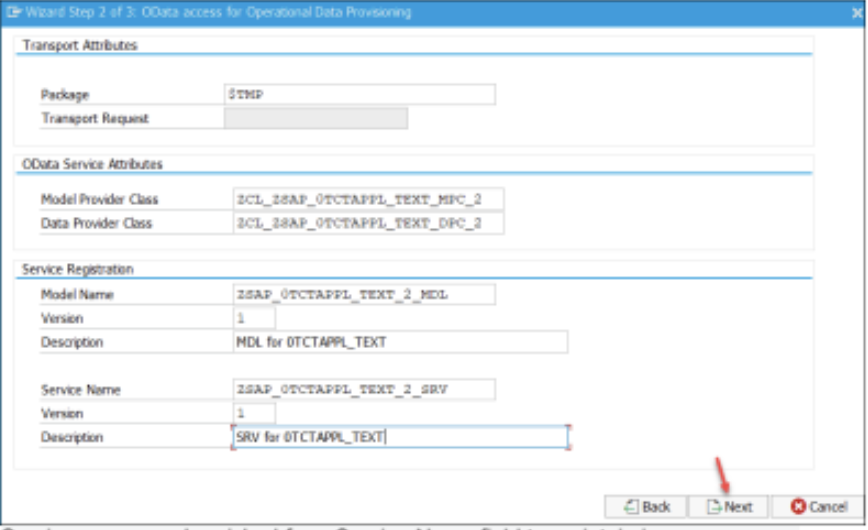The image size is (868, 530).
Task: Click the Package input field
Action: (x=360, y=94)
